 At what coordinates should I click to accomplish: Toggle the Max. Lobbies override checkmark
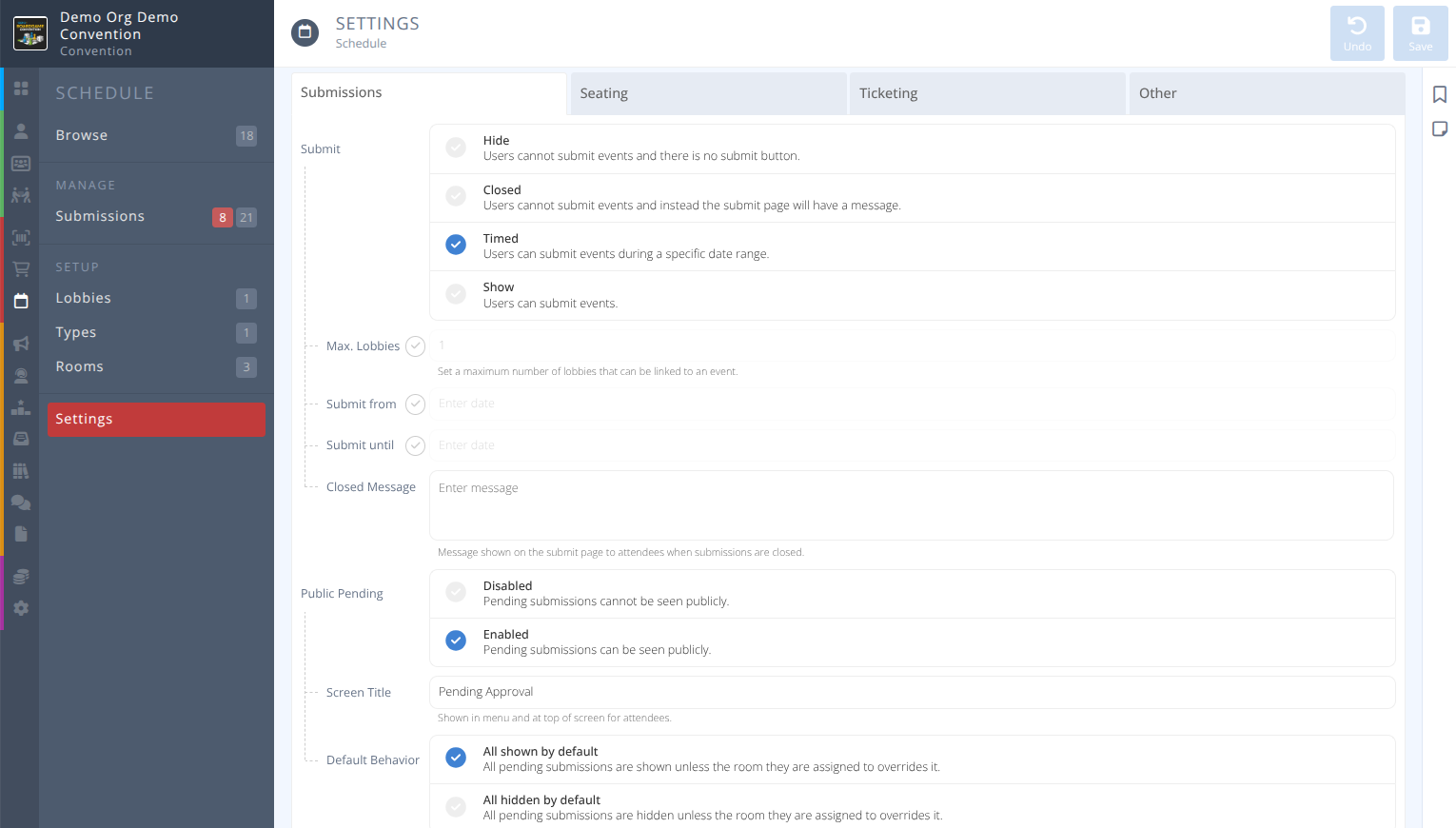click(x=415, y=346)
